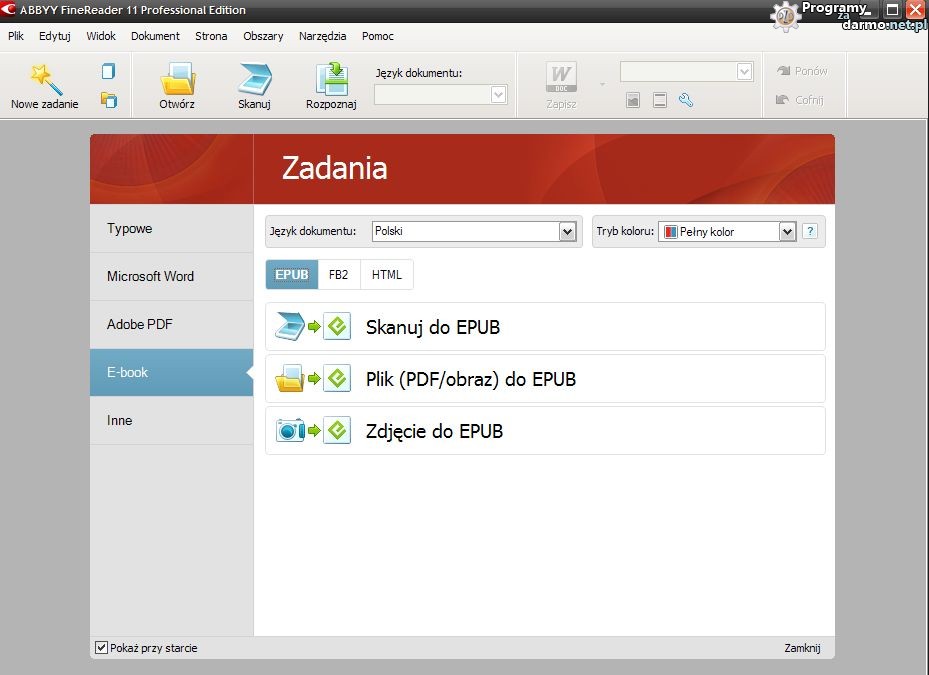Open the Dokument menu
Viewport: 929px width, 675px height.
pyautogui.click(x=155, y=36)
